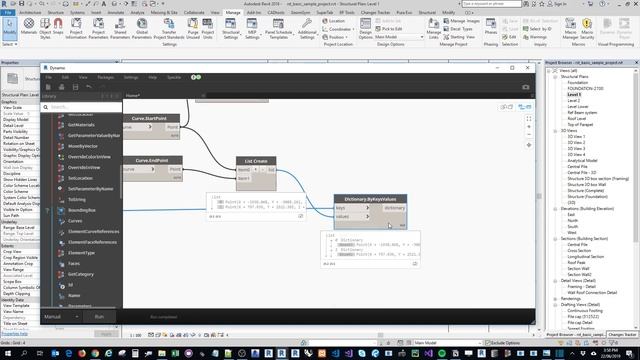Open the Snaps settings magnet icon

(58, 27)
